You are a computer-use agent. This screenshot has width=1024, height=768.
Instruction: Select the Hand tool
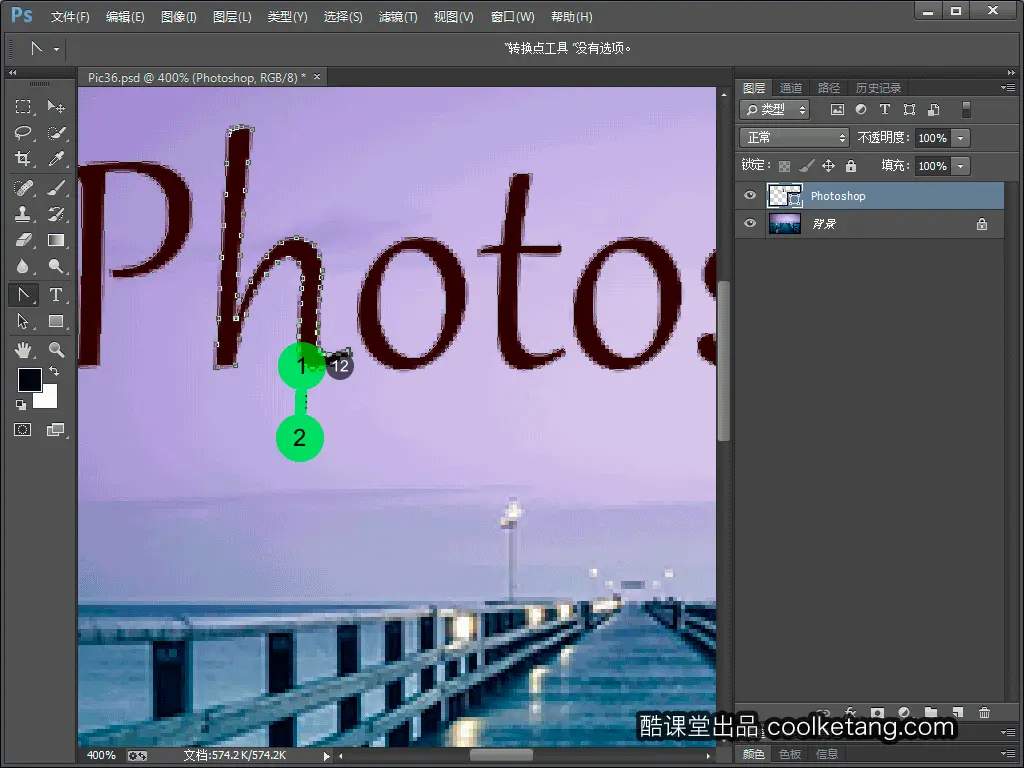[x=23, y=350]
